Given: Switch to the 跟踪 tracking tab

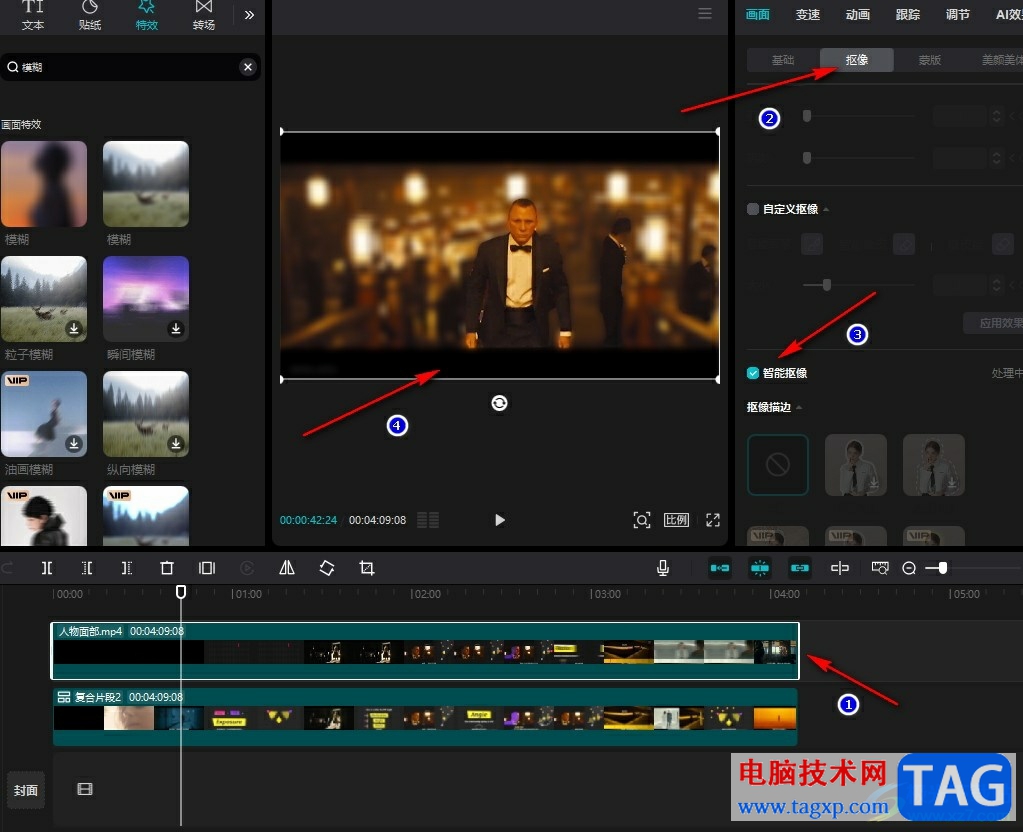Looking at the screenshot, I should (x=908, y=14).
